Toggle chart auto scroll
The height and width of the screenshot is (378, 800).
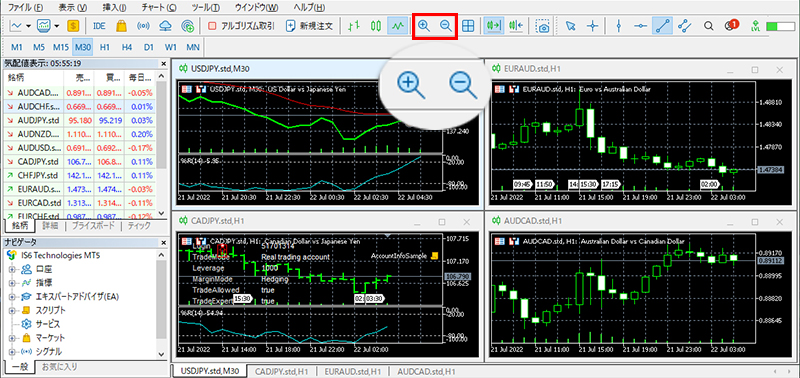pyautogui.click(x=494, y=26)
